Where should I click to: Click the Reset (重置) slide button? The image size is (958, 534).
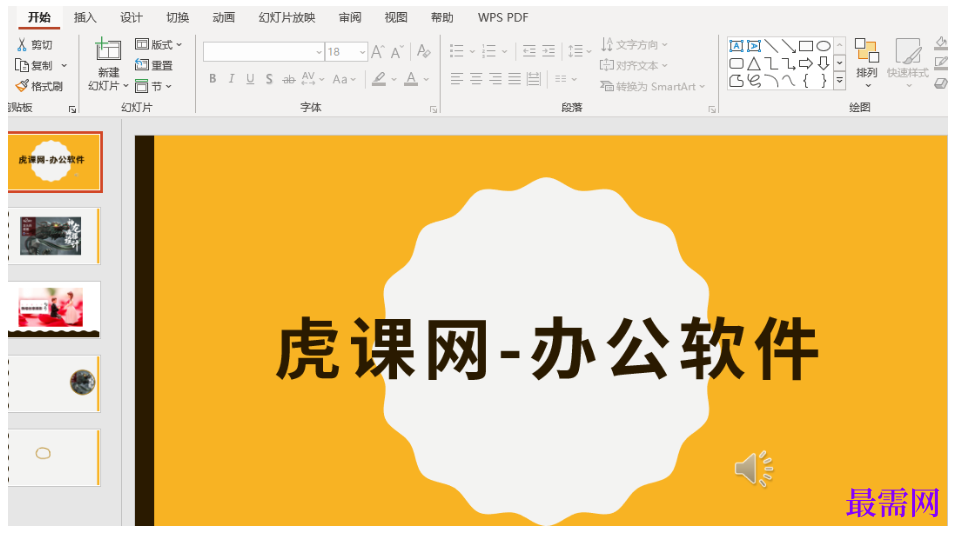(x=154, y=65)
